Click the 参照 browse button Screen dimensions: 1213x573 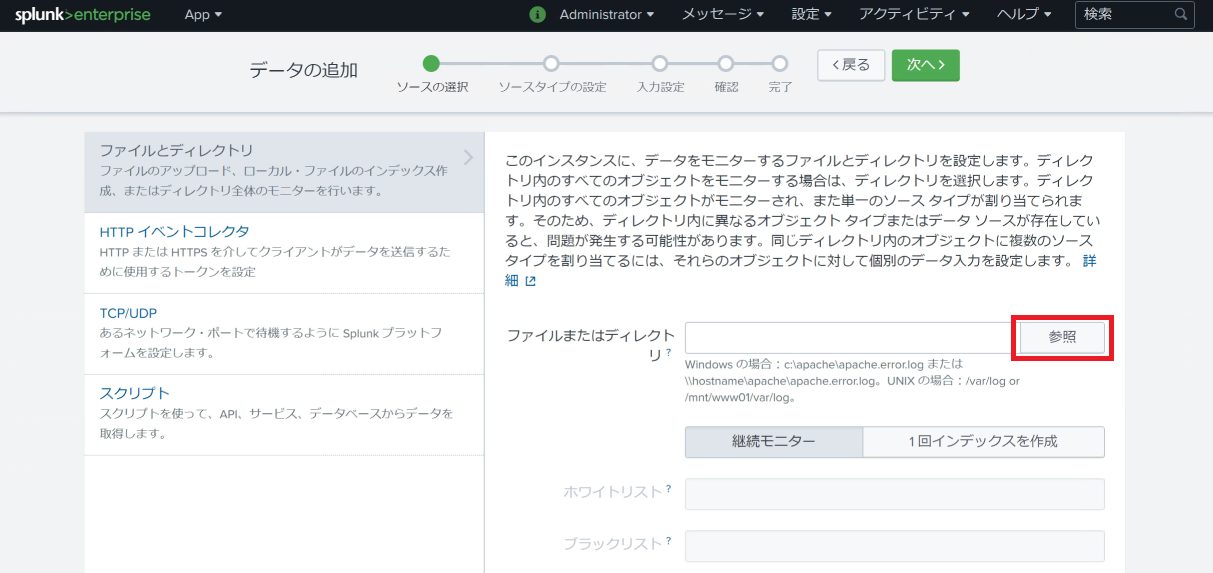point(1063,337)
